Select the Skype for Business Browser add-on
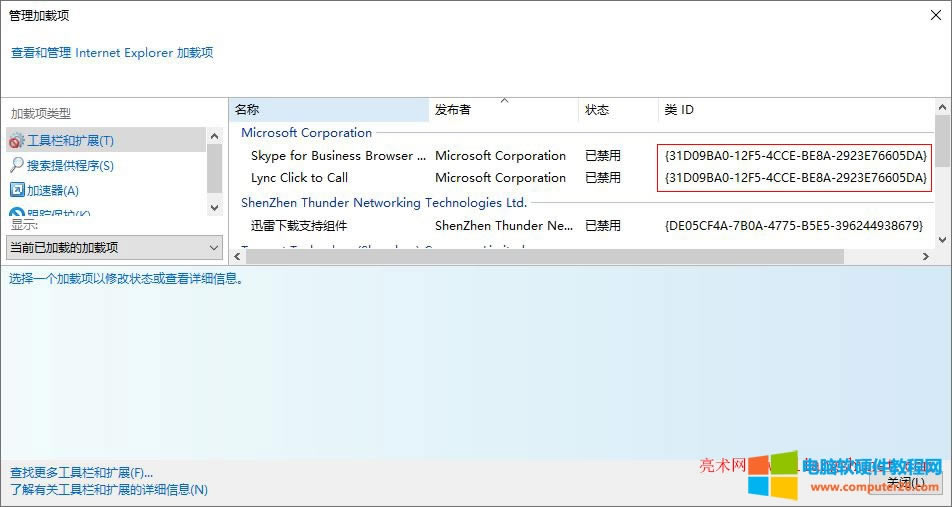The image size is (952, 507). tap(338, 156)
